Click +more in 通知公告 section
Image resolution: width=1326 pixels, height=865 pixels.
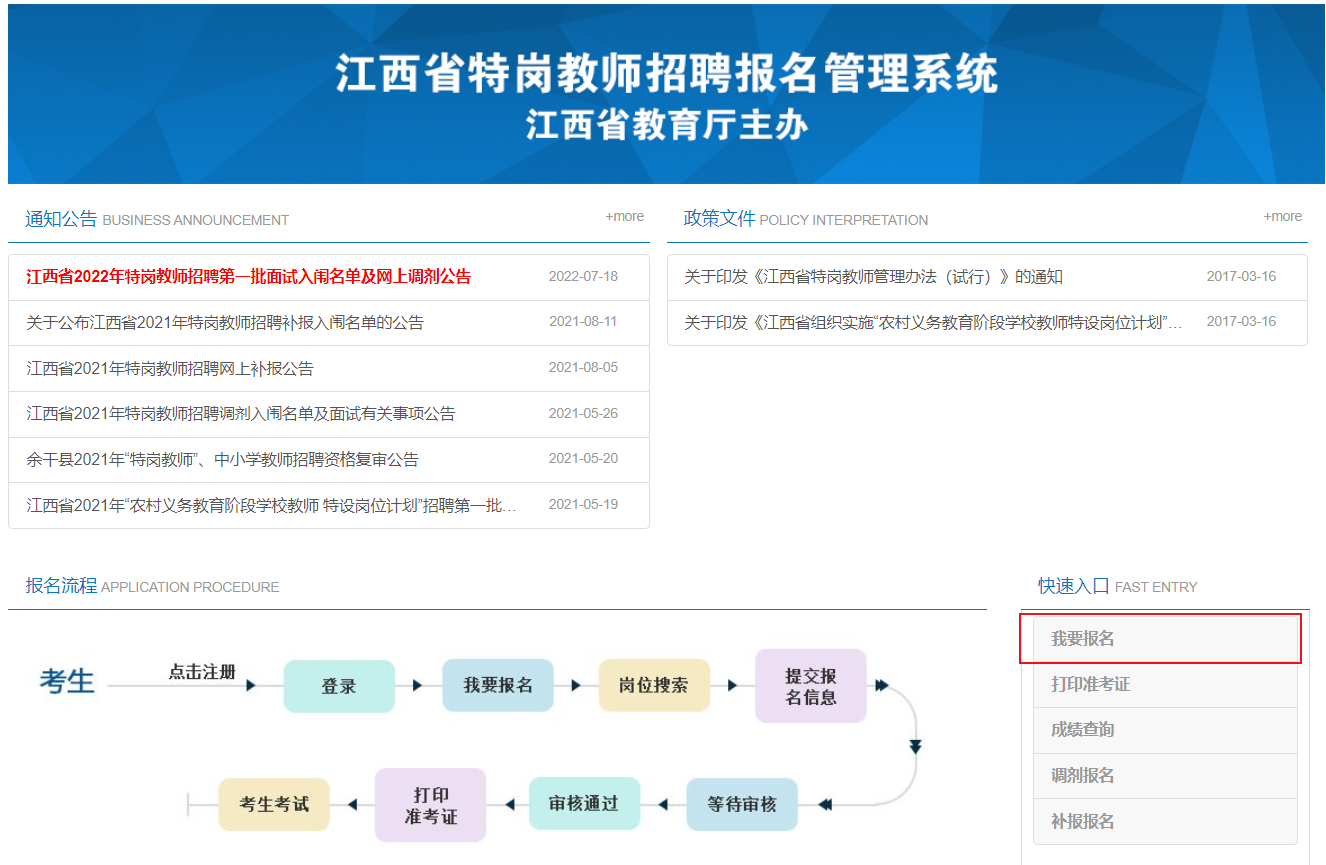pyautogui.click(x=624, y=217)
